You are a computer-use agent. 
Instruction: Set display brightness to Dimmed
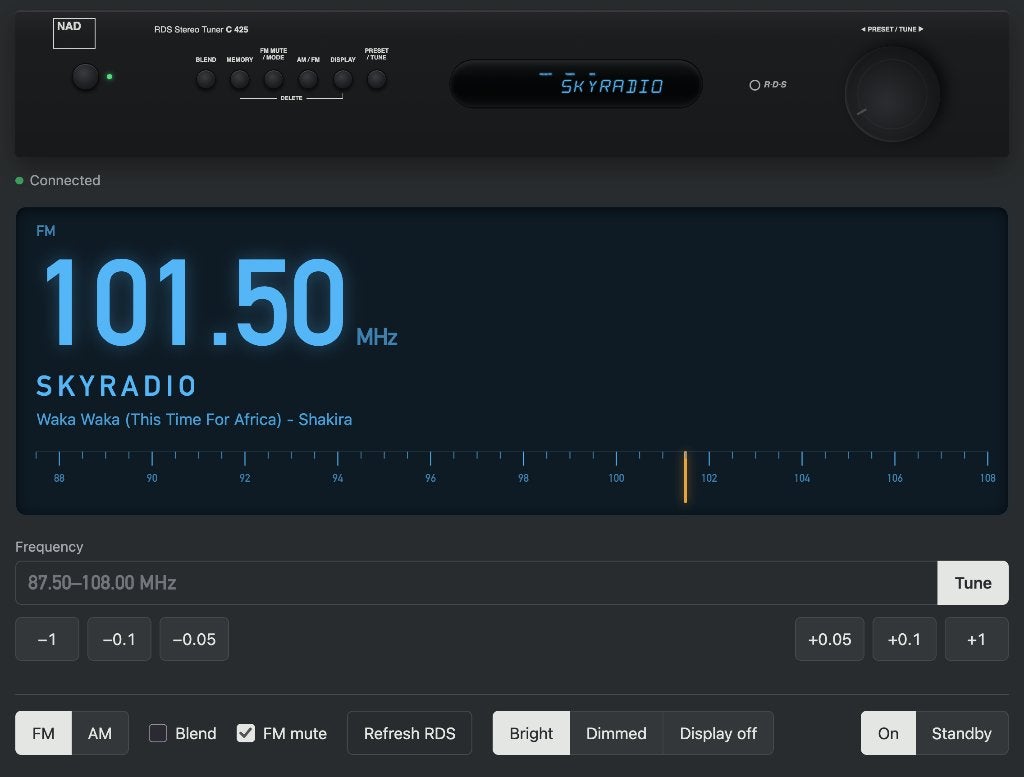[616, 733]
